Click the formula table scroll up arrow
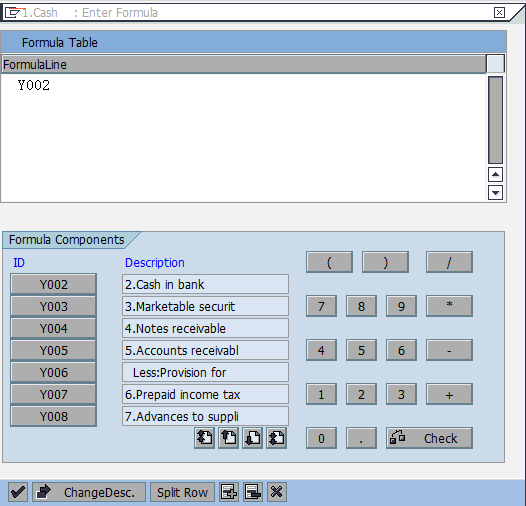This screenshot has height=506, width=526. [495, 174]
